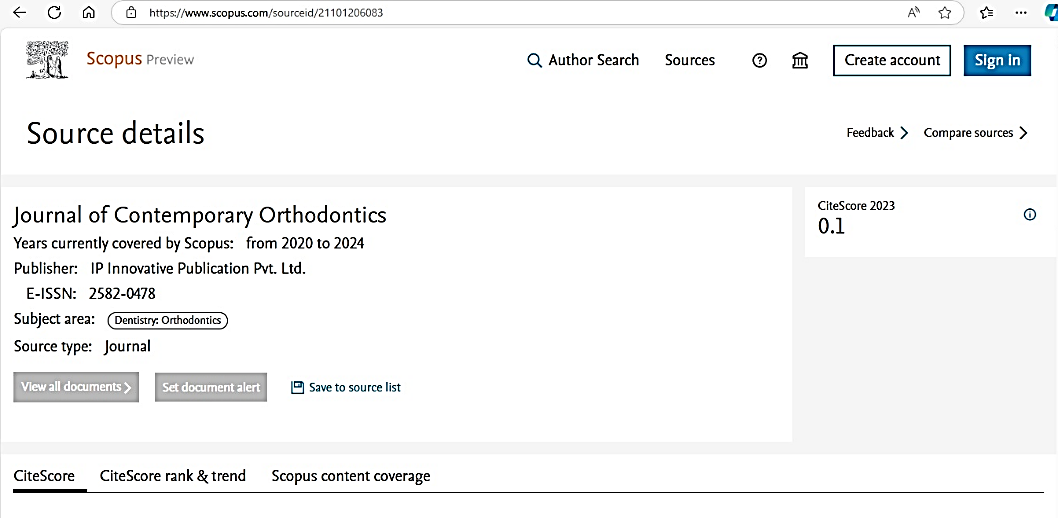Screen dimensions: 1058x518
Task: Click the Source details heading
Action: tap(115, 134)
